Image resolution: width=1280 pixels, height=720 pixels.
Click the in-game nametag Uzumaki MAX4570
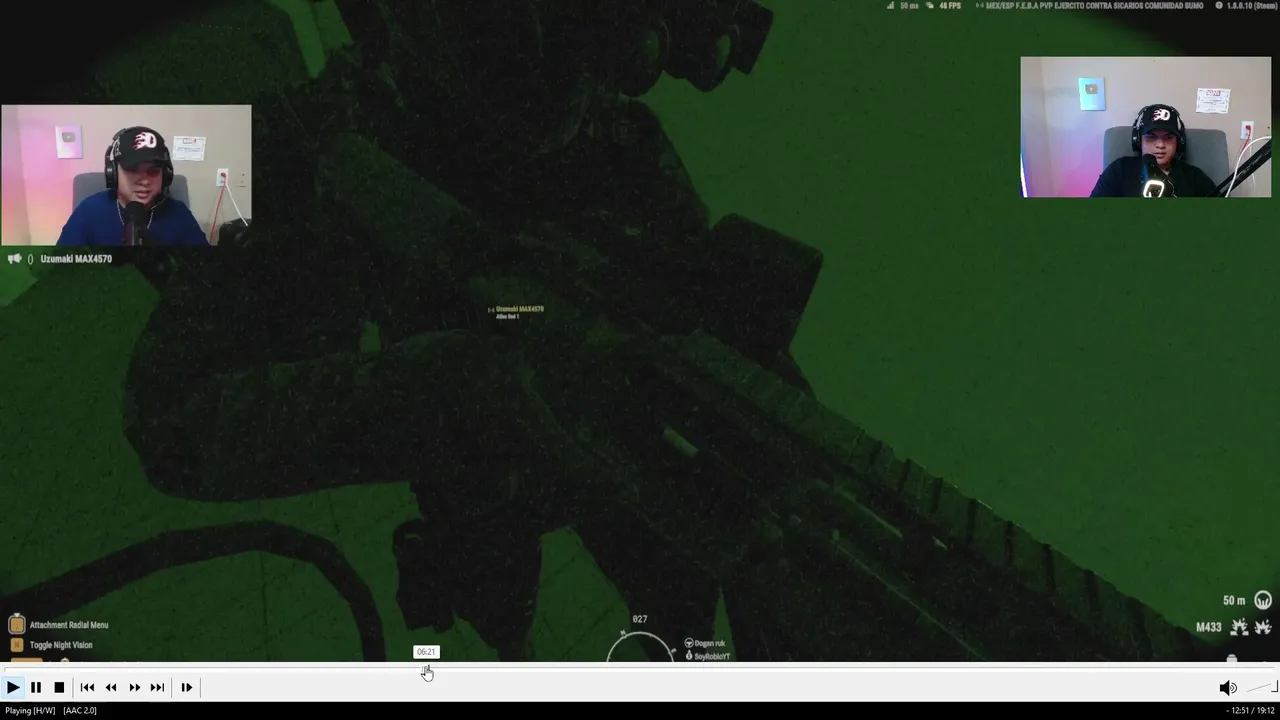click(x=519, y=309)
